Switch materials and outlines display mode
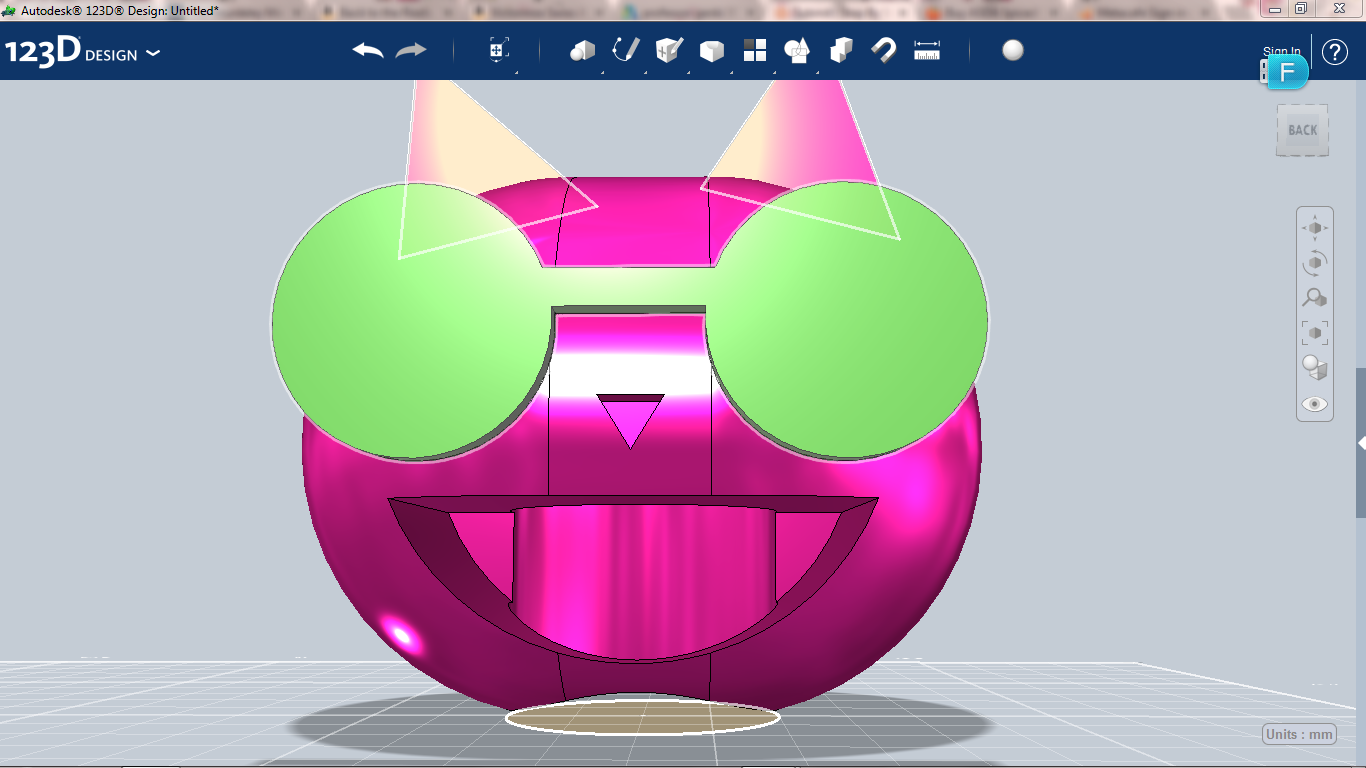Image resolution: width=1366 pixels, height=768 pixels. tap(1315, 368)
